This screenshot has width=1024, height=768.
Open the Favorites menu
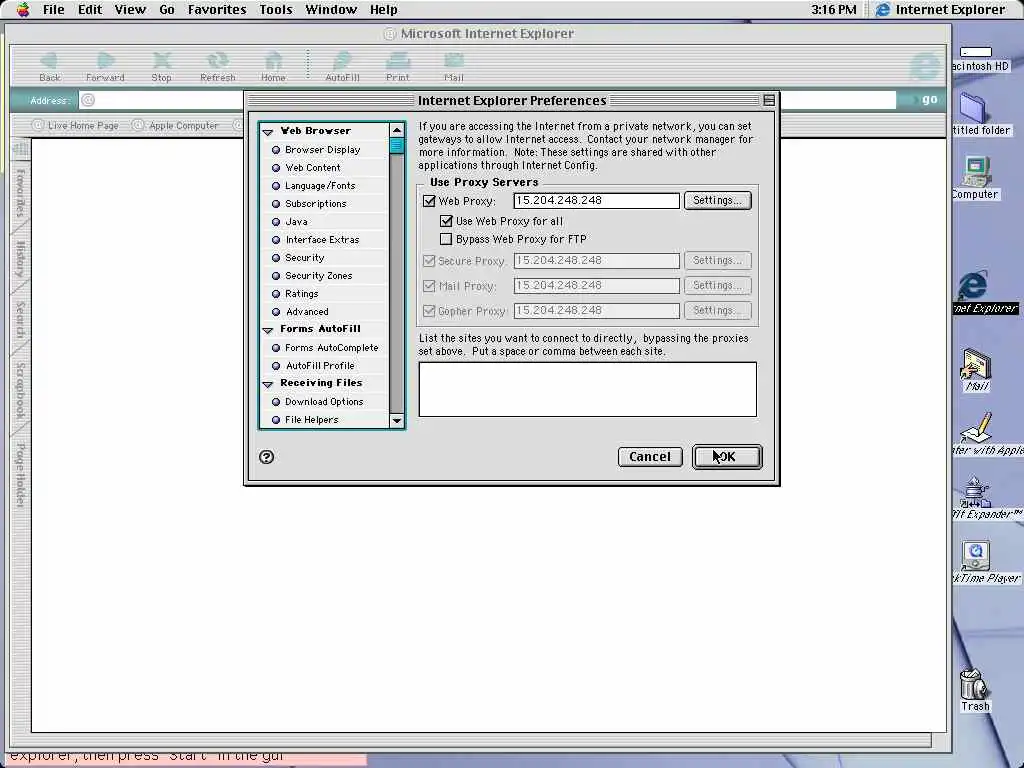[x=217, y=9]
